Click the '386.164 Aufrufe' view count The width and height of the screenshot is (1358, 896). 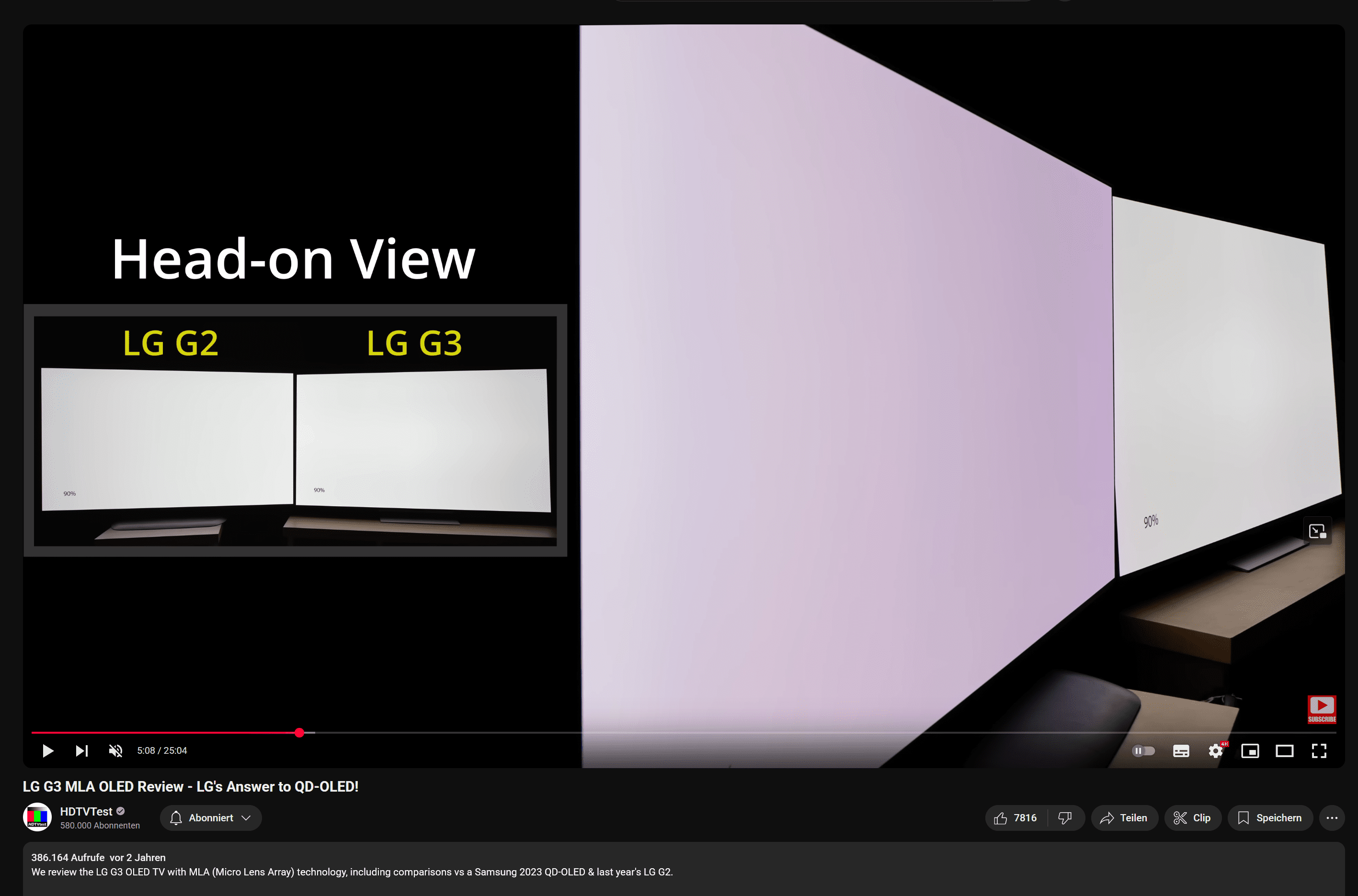click(68, 857)
